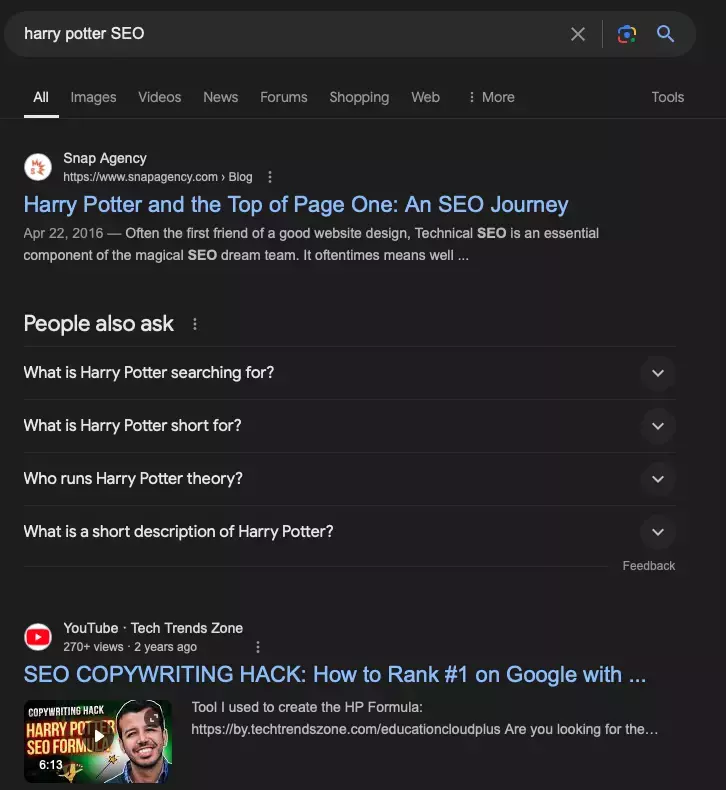Click the magnifying glass search icon

pos(666,34)
